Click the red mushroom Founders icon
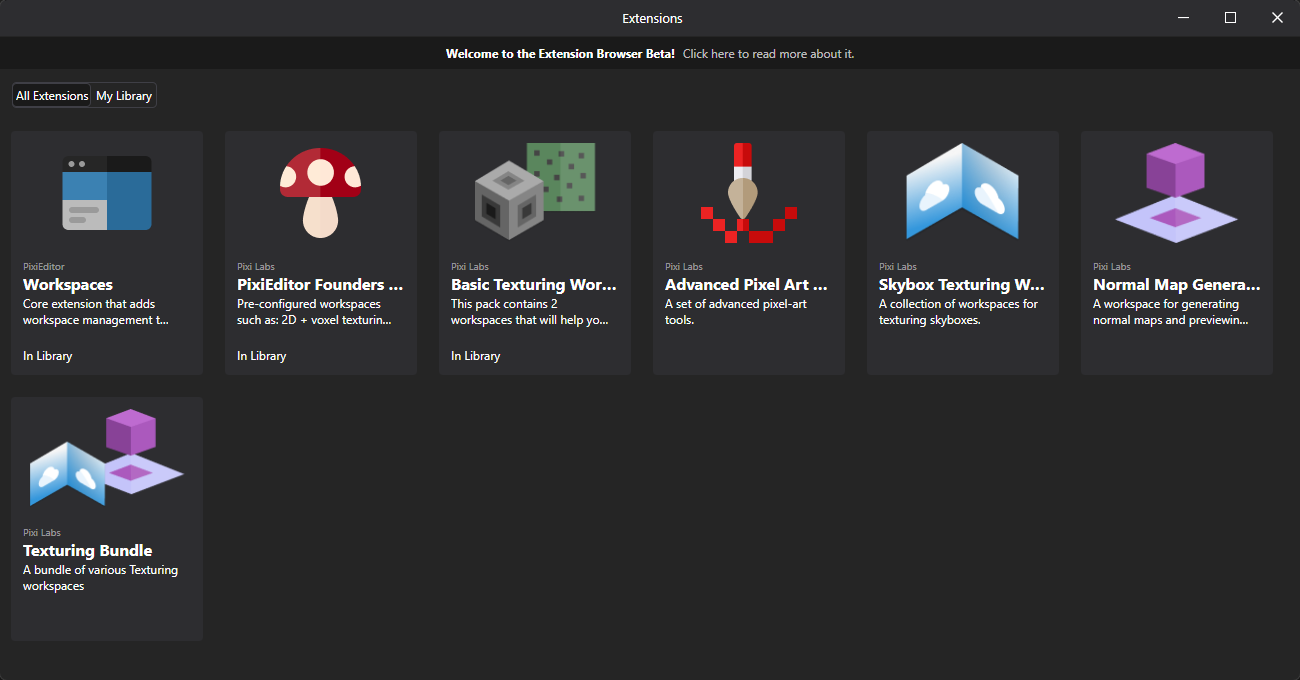The image size is (1300, 680). coord(320,192)
